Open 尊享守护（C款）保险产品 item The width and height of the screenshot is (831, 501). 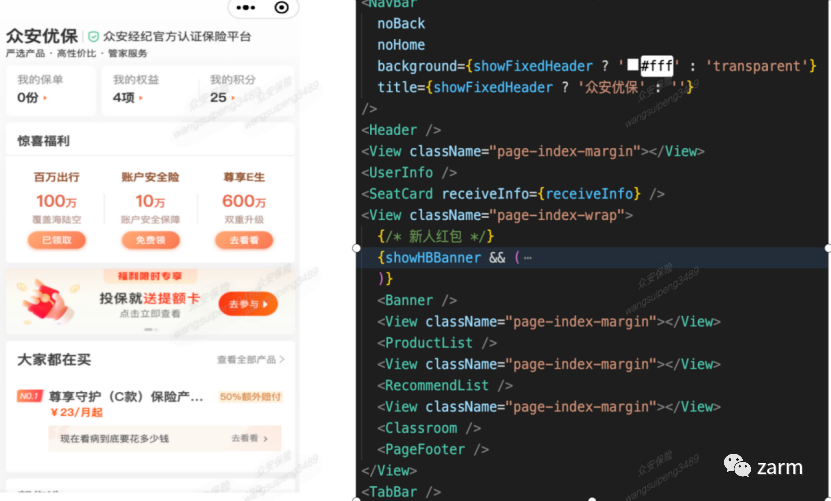[x=126, y=397]
